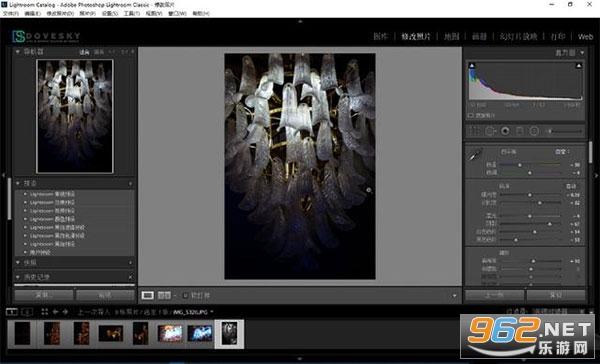Set navigator zoom to 适合 (Fit)
Screen dimensions: 600x364
point(84,52)
